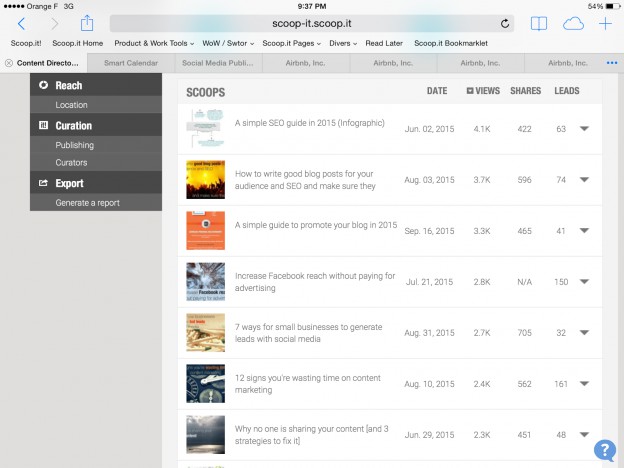Open 7 ways small businesses thumbnail
624x468 pixels.
(x=205, y=332)
